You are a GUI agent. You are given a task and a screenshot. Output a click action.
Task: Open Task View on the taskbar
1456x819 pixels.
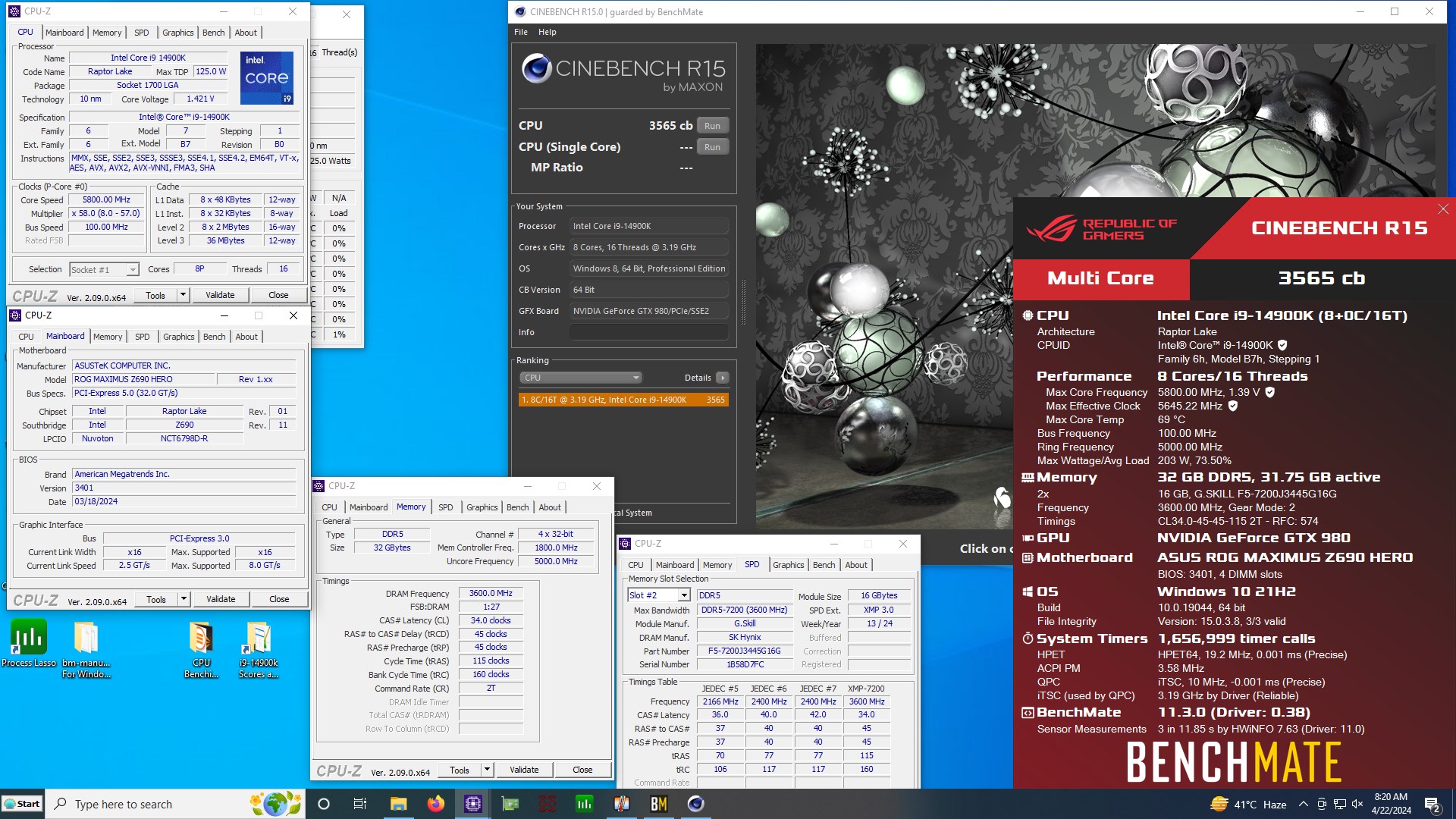tap(360, 804)
